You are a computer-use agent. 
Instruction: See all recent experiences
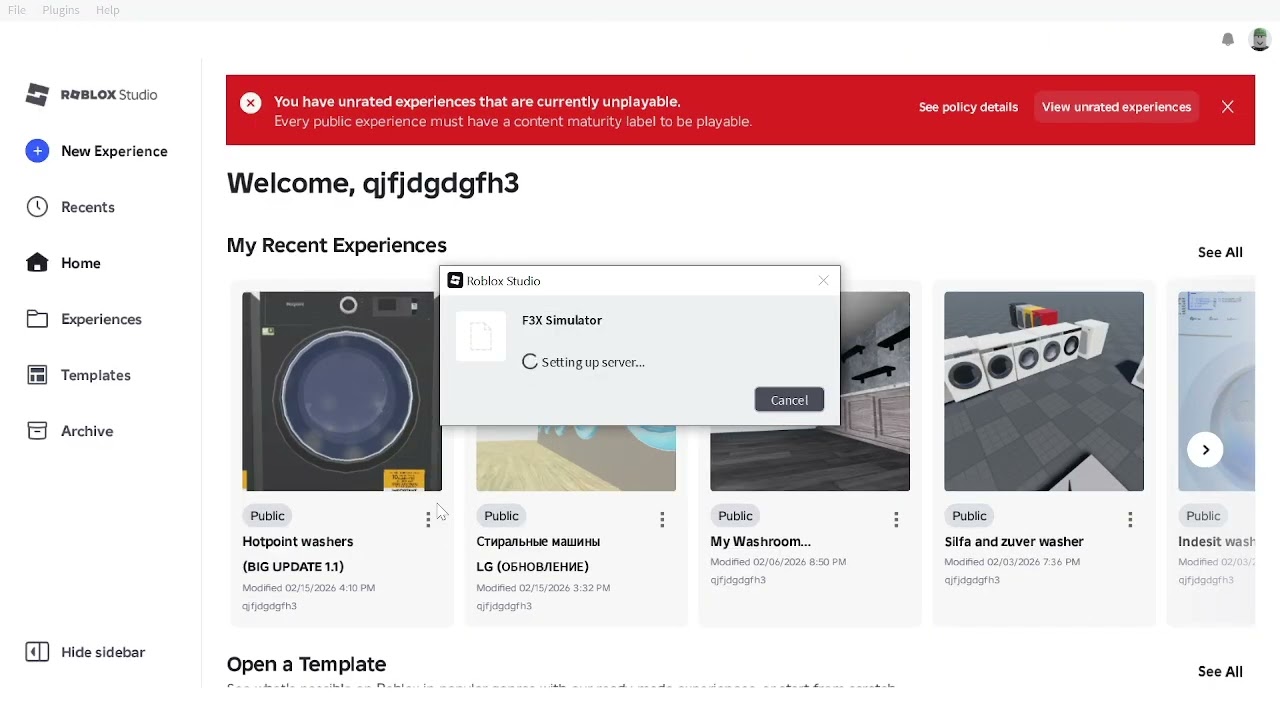(1220, 252)
